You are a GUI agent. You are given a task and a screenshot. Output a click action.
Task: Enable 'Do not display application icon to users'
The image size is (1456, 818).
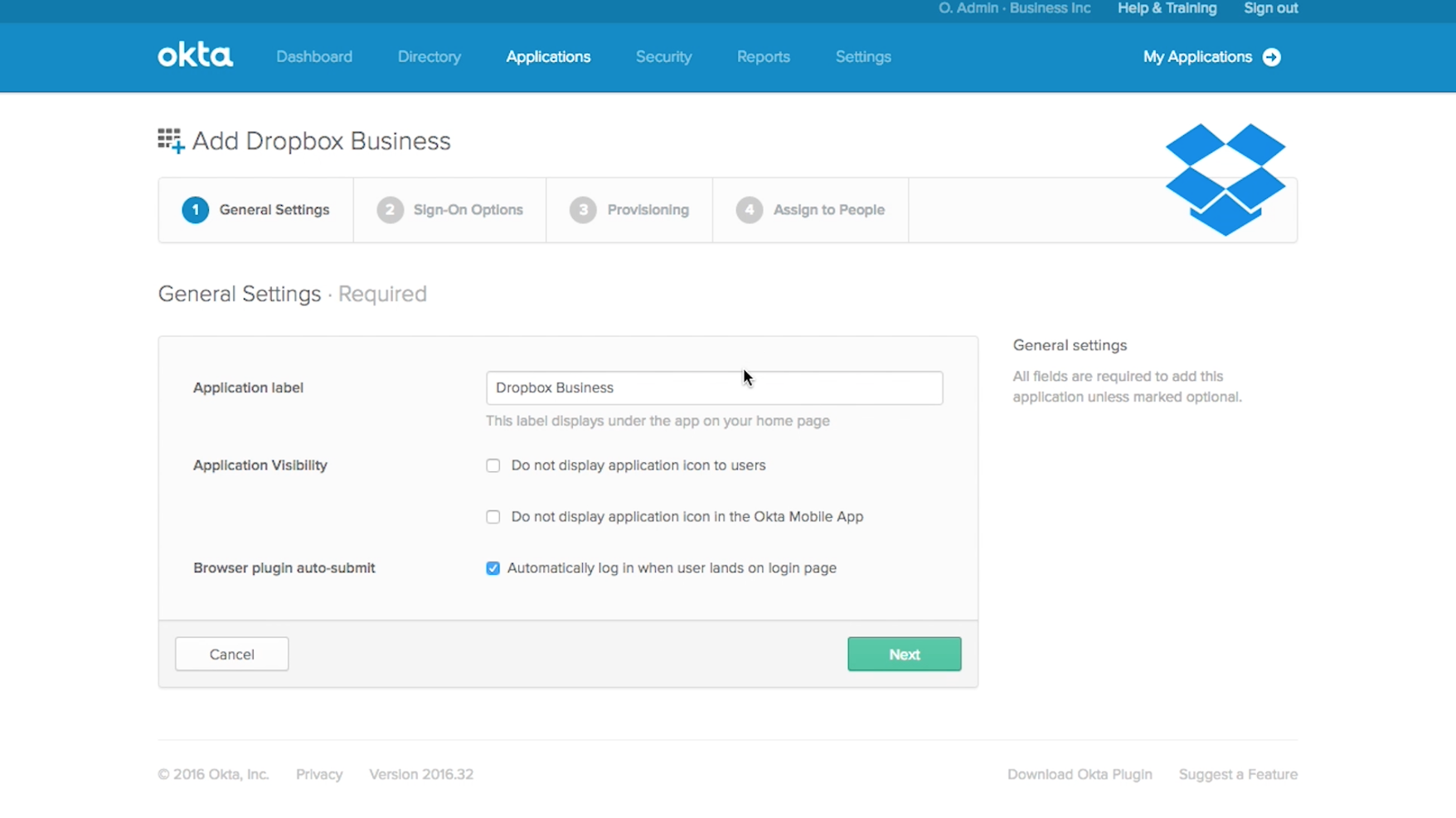point(493,465)
